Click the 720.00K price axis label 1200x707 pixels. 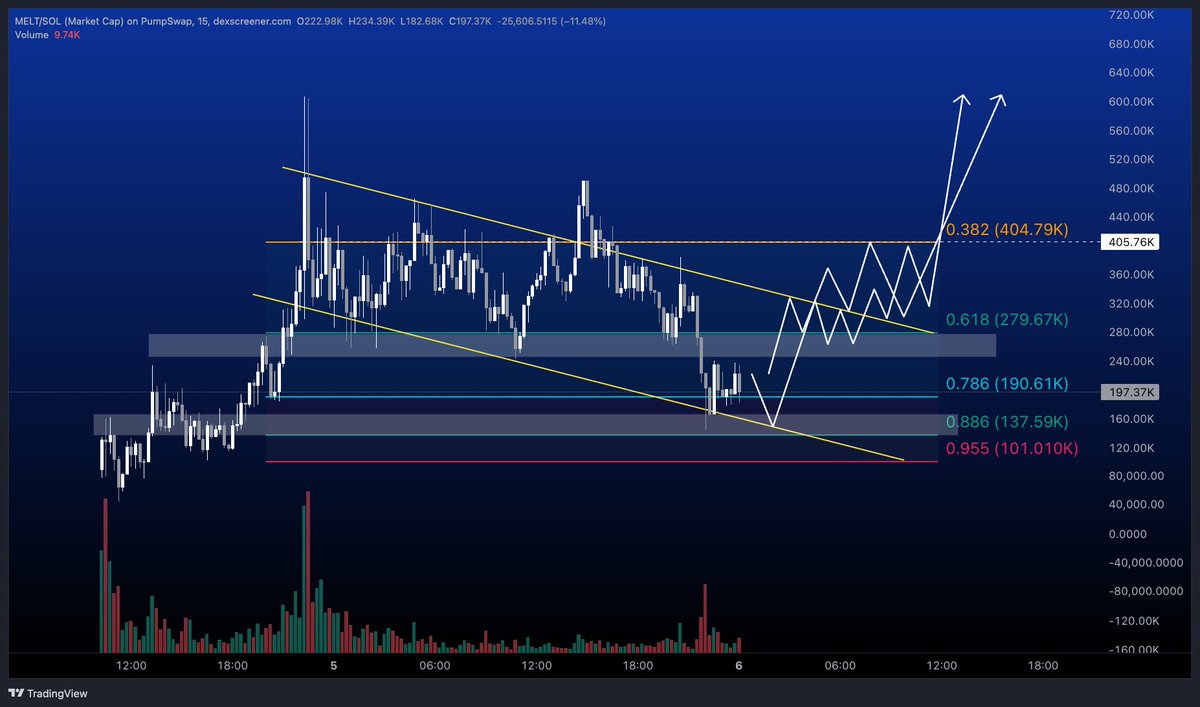point(1132,16)
